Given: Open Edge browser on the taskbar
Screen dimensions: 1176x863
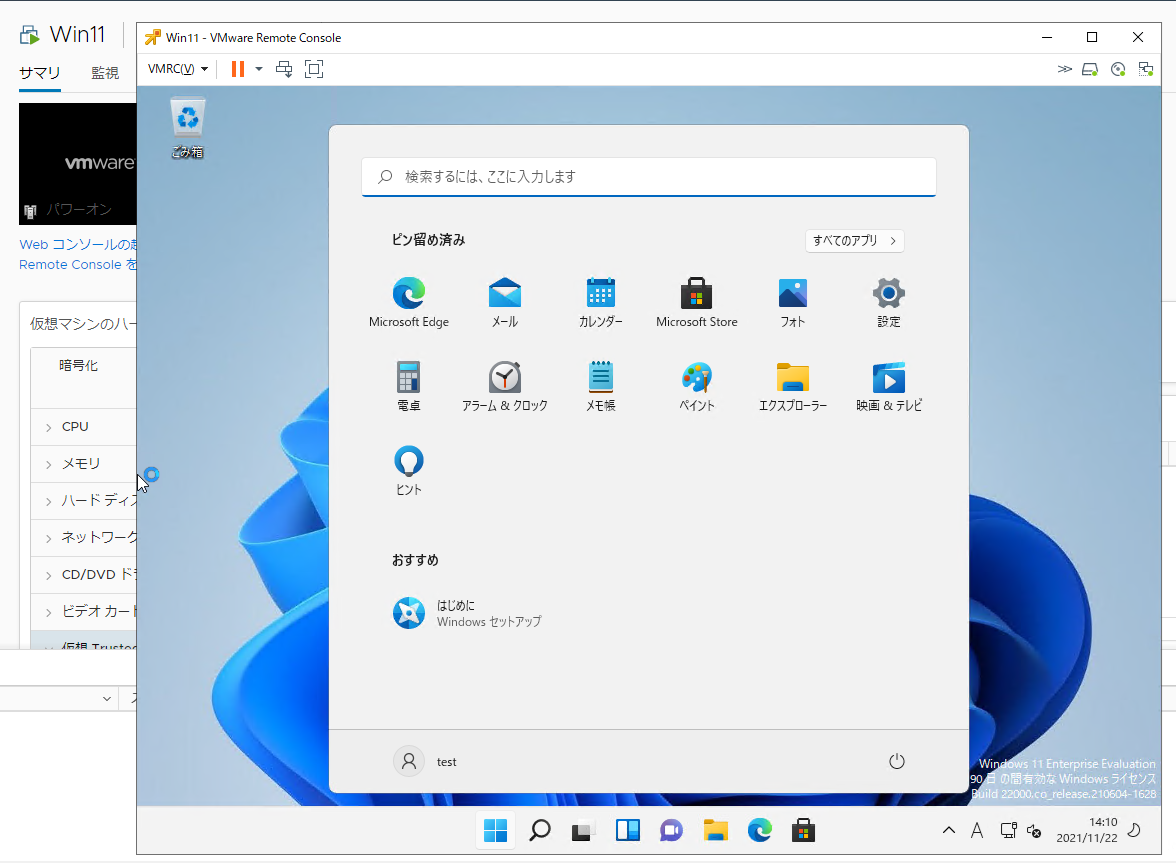Looking at the screenshot, I should tap(760, 831).
